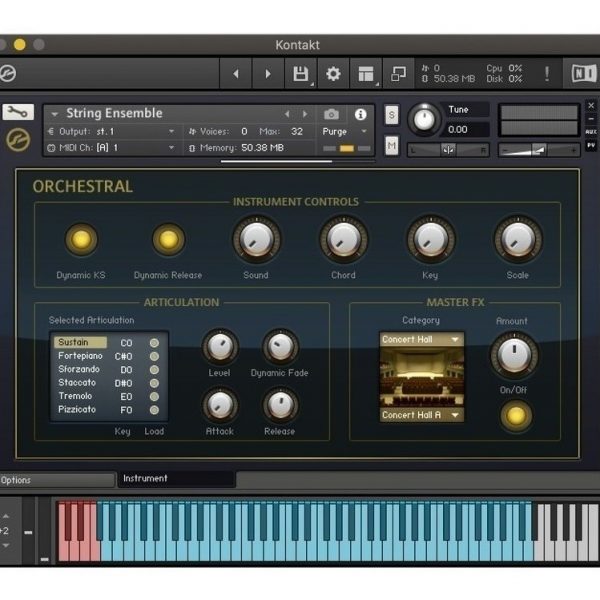Switch to the Instrument tab
The height and width of the screenshot is (600, 600).
tap(176, 479)
